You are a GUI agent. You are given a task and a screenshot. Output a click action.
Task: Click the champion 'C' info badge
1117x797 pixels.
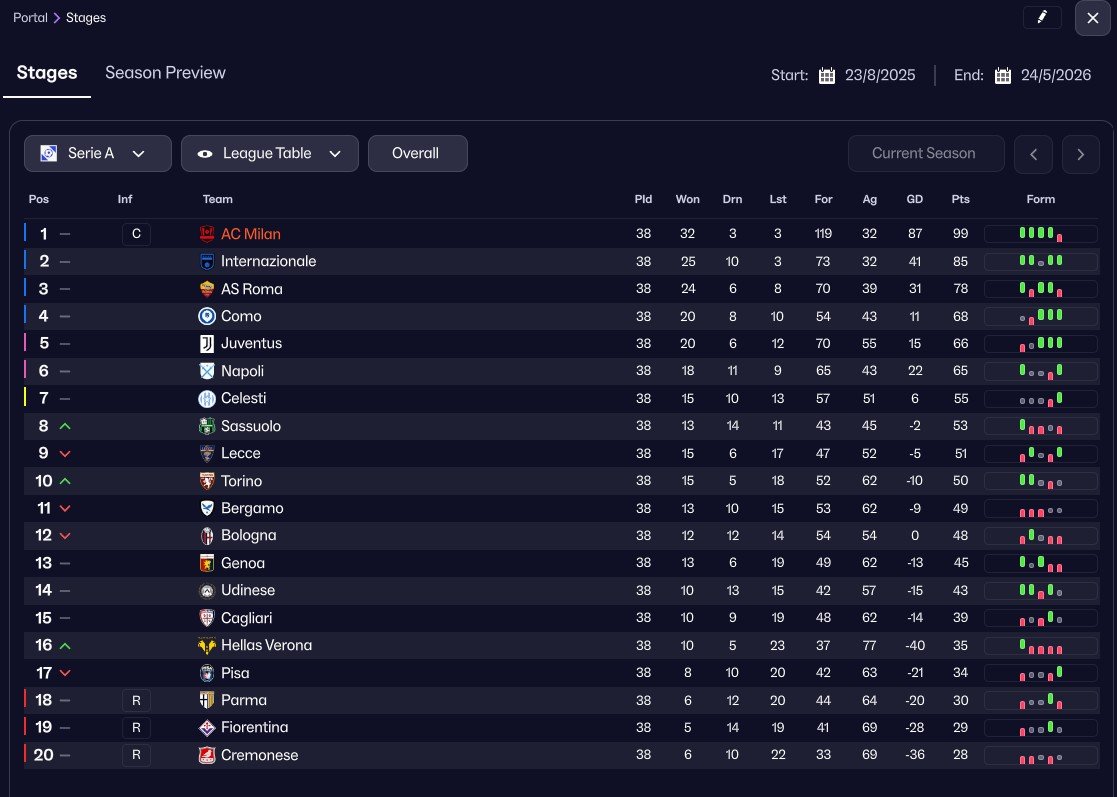point(136,234)
